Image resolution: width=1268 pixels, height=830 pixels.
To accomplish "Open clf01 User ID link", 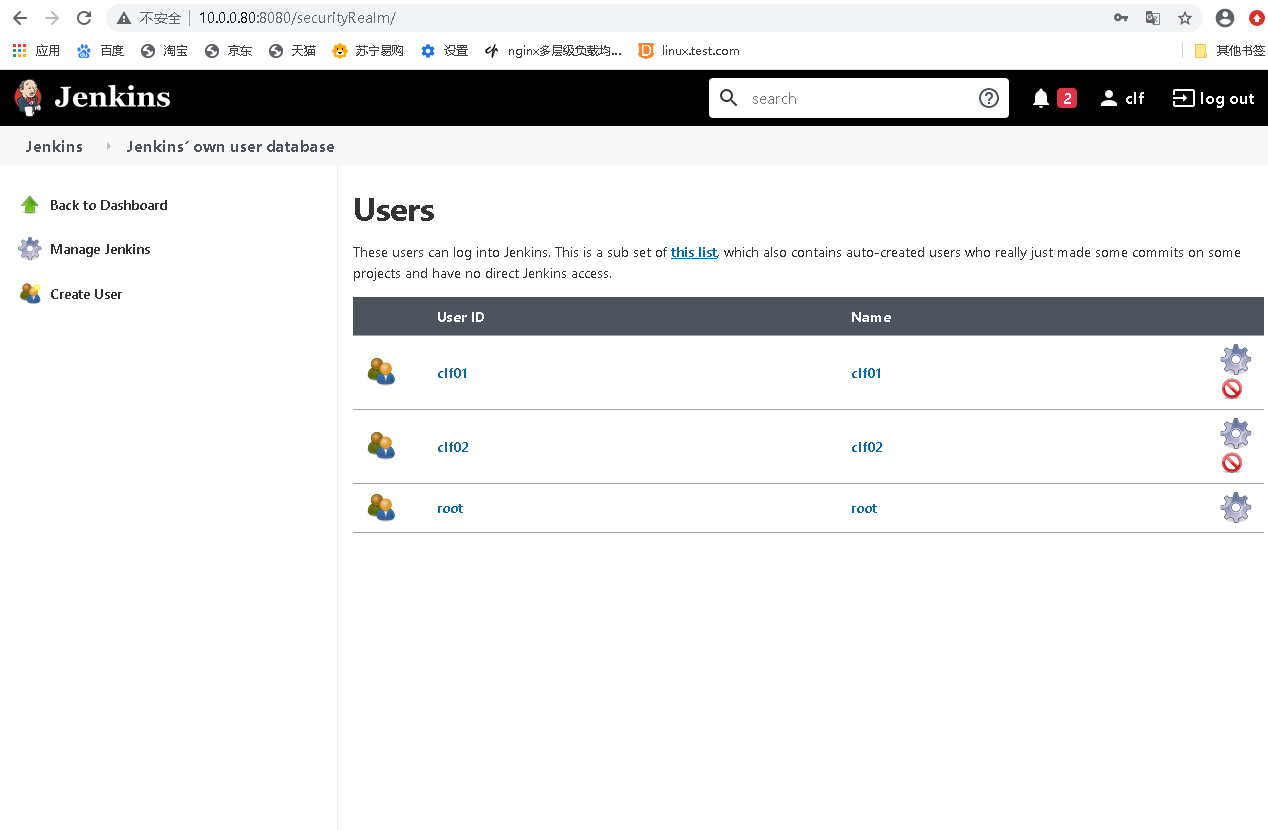I will coord(452,373).
